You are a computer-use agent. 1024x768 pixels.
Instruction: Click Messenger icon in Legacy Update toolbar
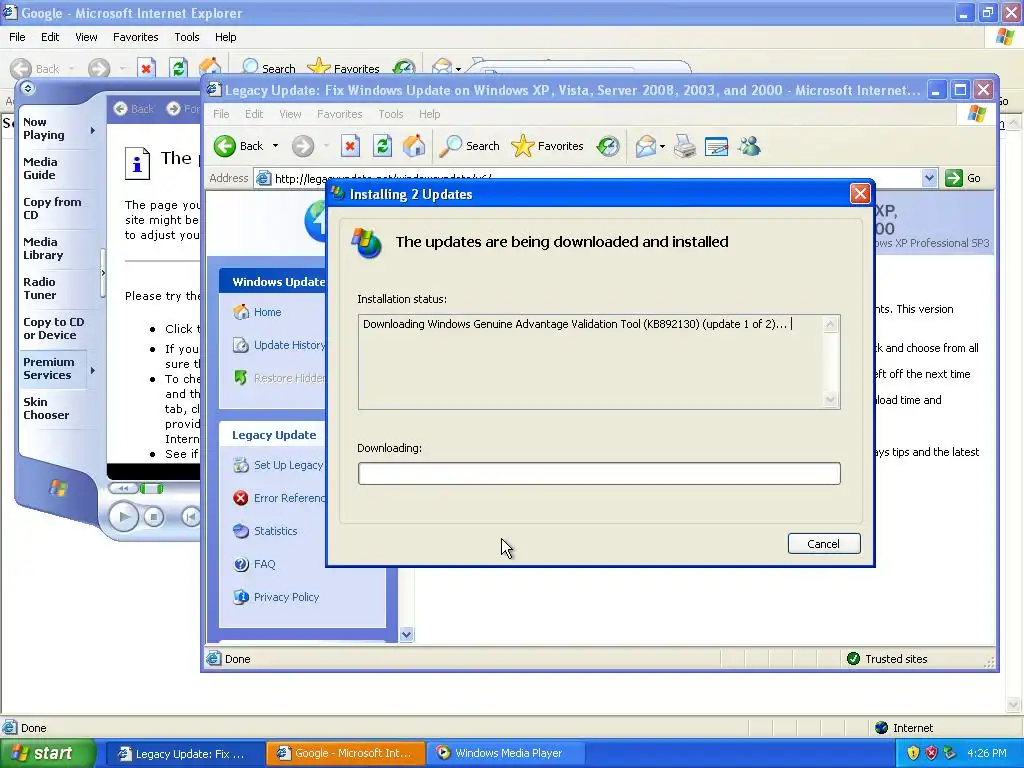(749, 146)
